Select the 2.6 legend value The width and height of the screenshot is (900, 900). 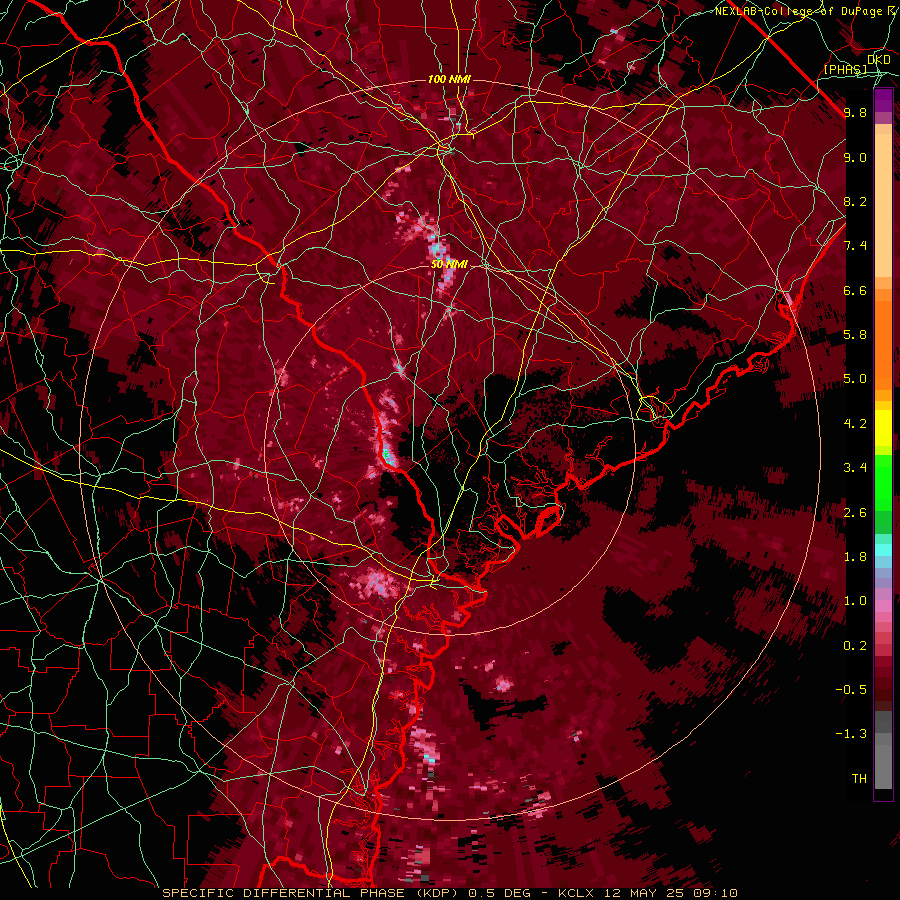(x=855, y=513)
